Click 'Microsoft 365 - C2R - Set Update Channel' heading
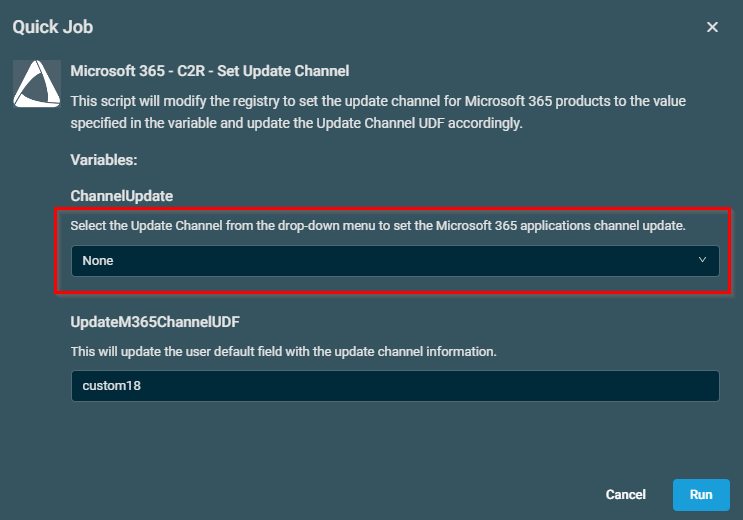 (x=209, y=71)
